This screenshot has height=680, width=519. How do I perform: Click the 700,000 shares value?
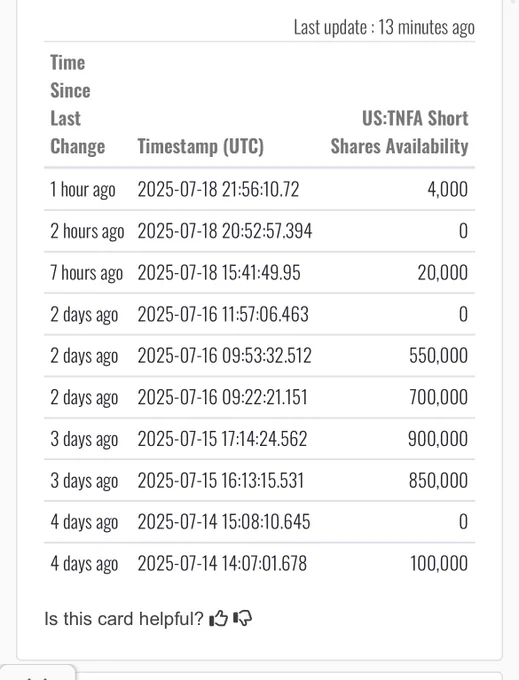coord(438,397)
